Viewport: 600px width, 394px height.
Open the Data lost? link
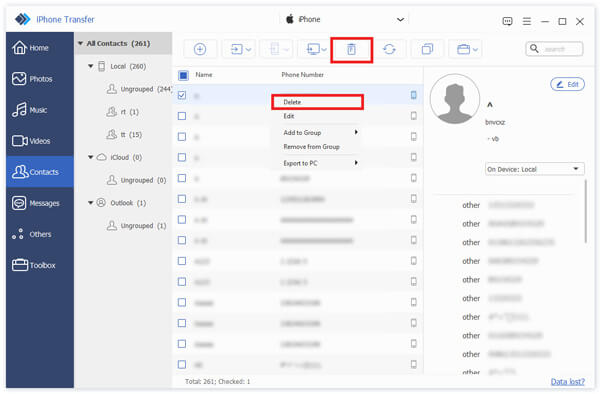click(x=567, y=381)
